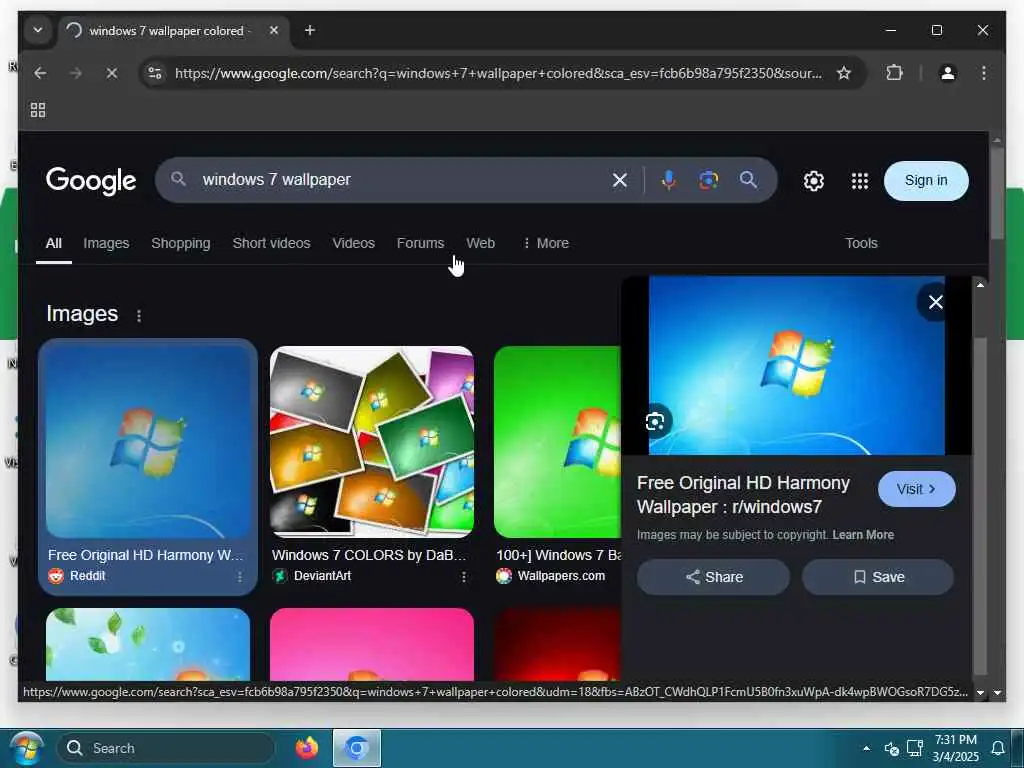The image size is (1024, 768).
Task: Open the Learn More copyright link
Action: [863, 535]
